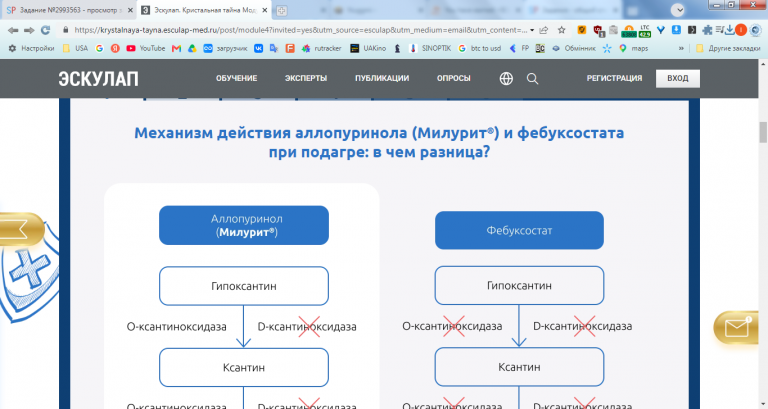Open the blue download extension icon
The image size is (768, 409).
(x=676, y=30)
